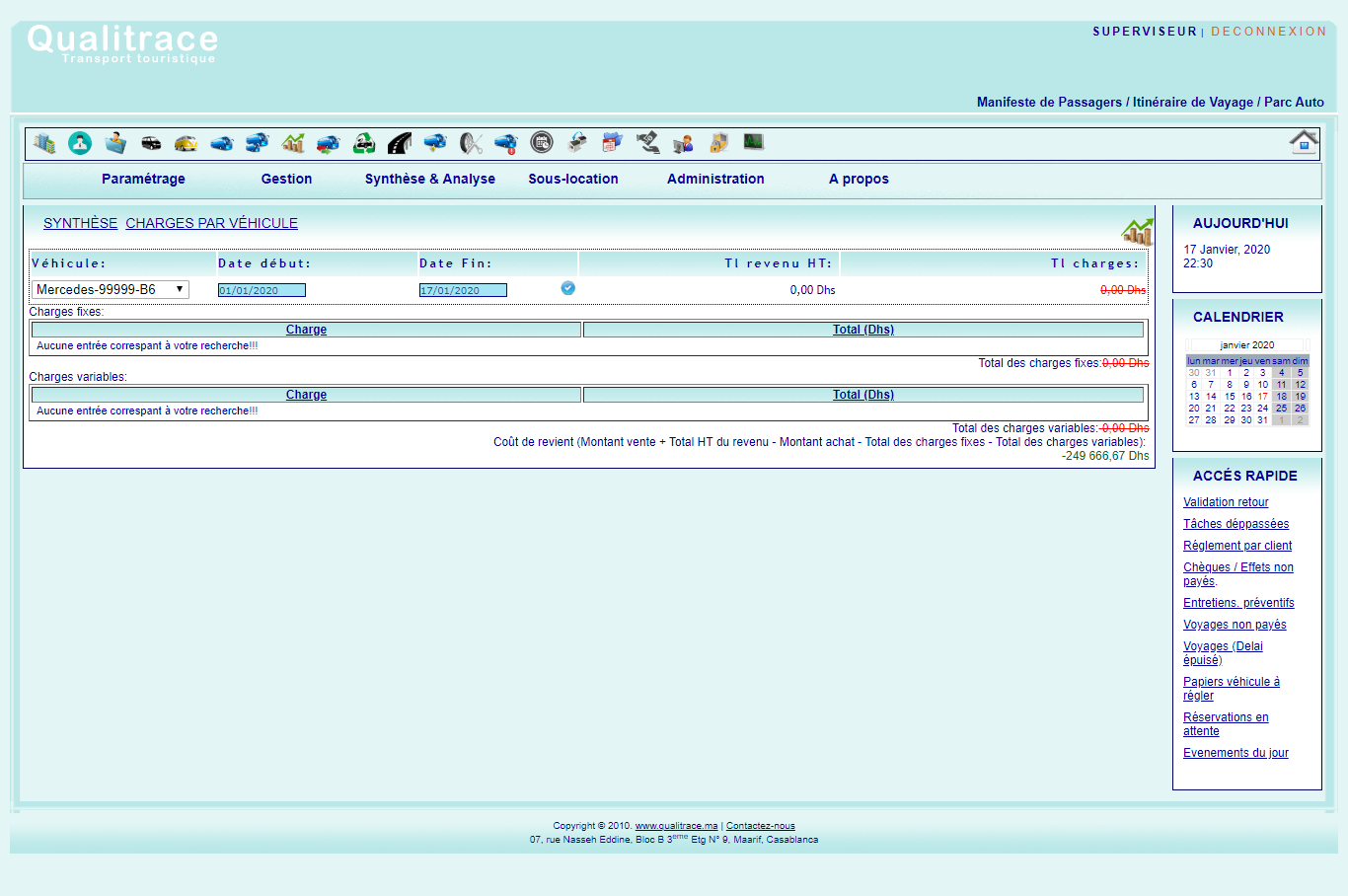
Task: Click the Date début input field
Action: coord(262,290)
